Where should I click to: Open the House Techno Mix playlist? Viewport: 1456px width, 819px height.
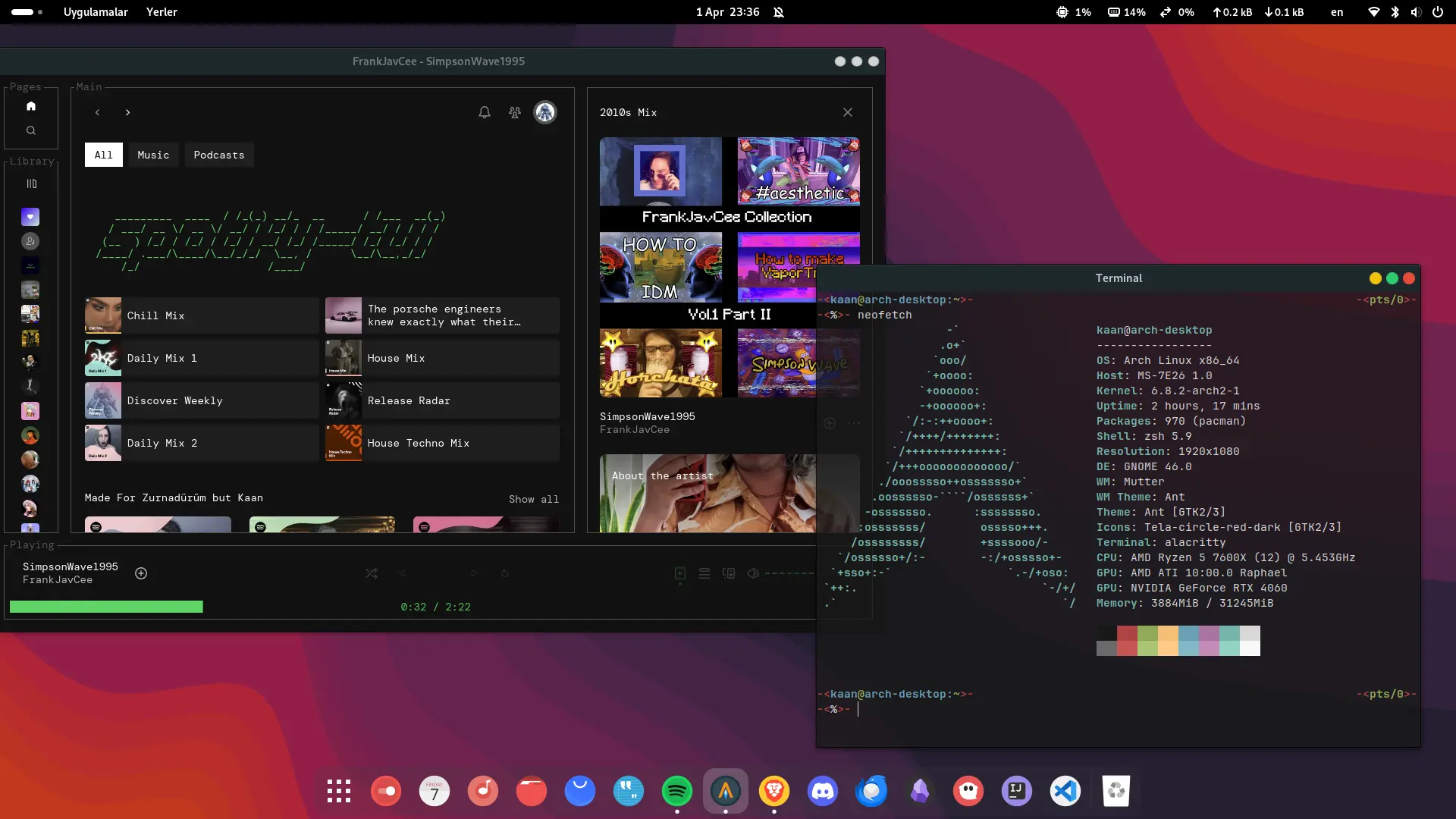click(442, 443)
